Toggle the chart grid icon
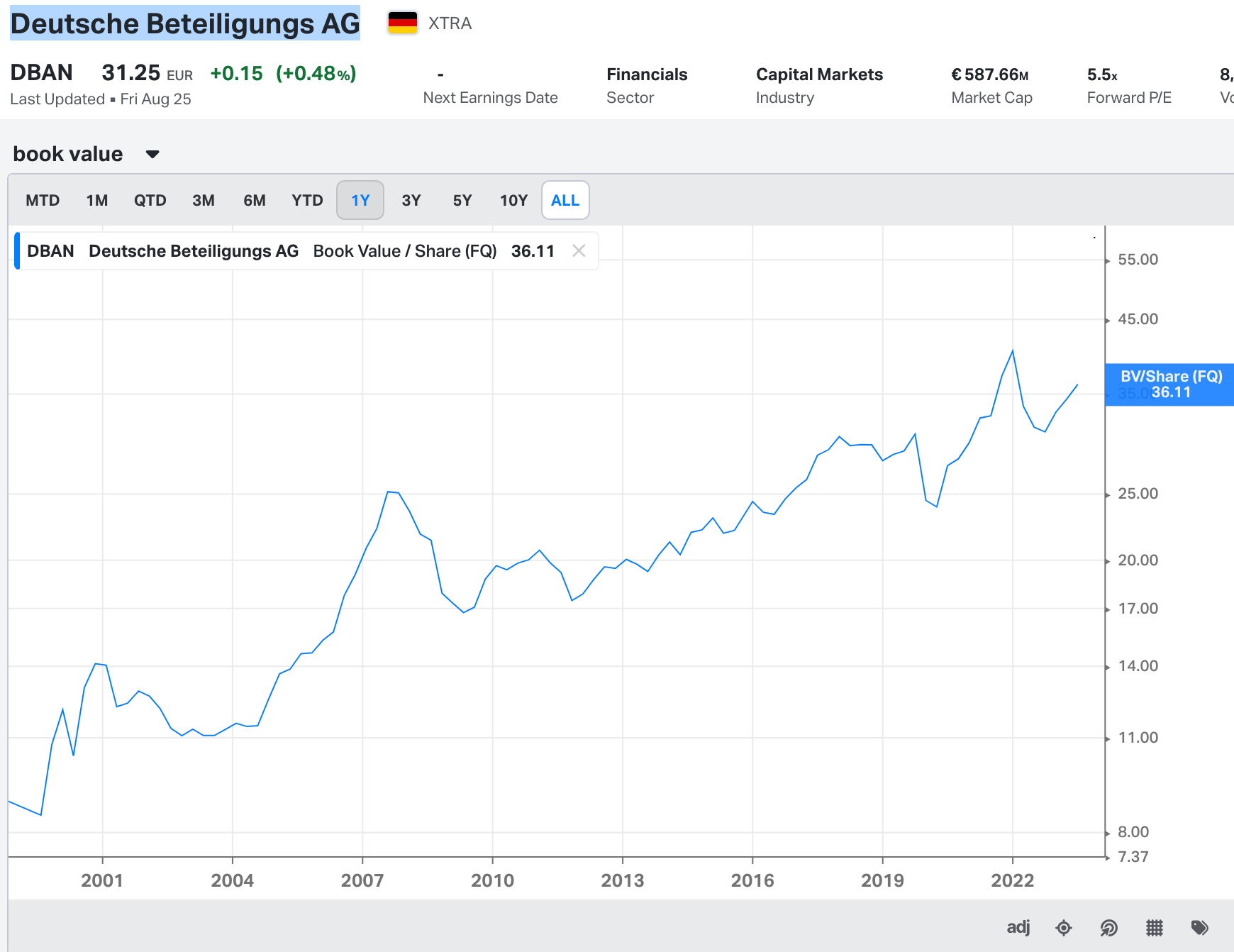 [1155, 927]
